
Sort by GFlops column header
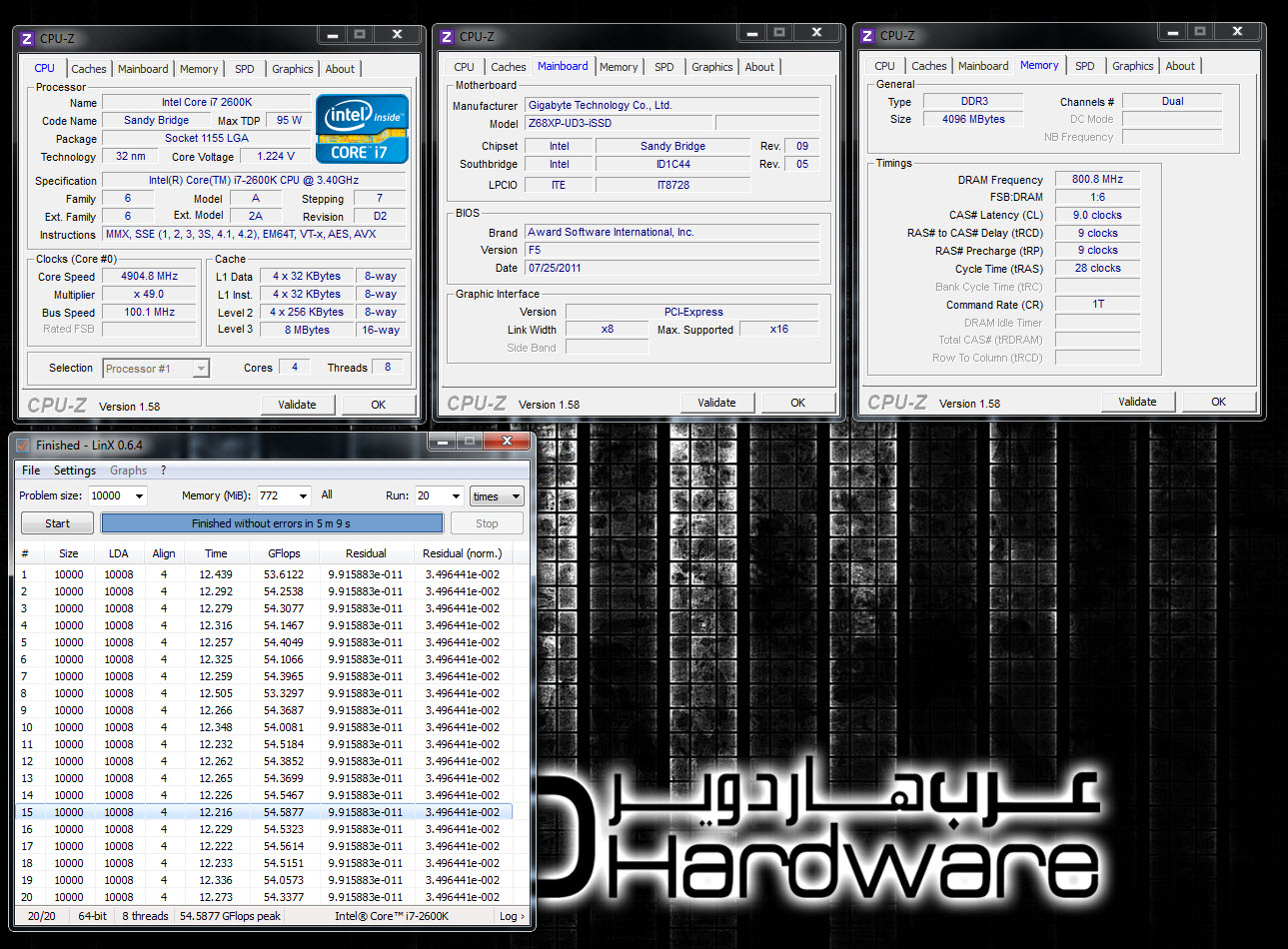click(x=284, y=553)
